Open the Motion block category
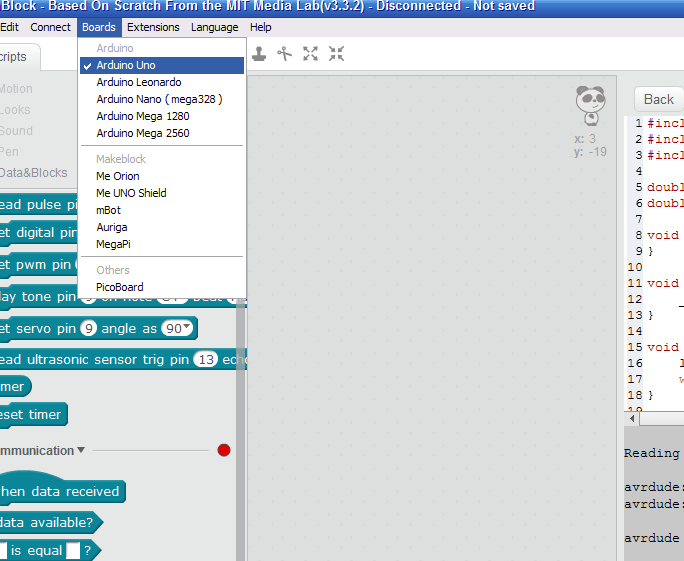The height and width of the screenshot is (561, 684). point(16,89)
